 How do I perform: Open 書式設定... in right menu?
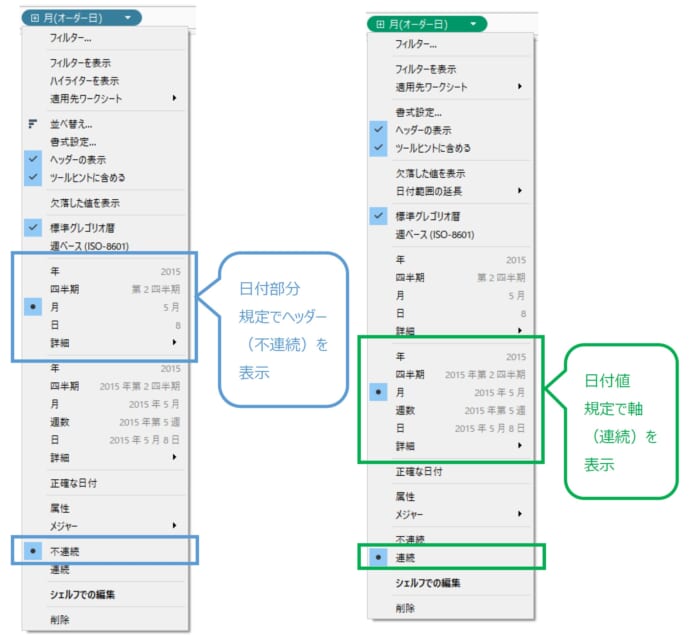(x=450, y=113)
